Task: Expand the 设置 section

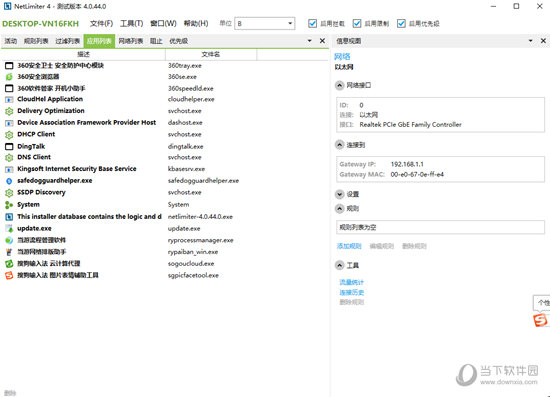Action: coord(340,194)
